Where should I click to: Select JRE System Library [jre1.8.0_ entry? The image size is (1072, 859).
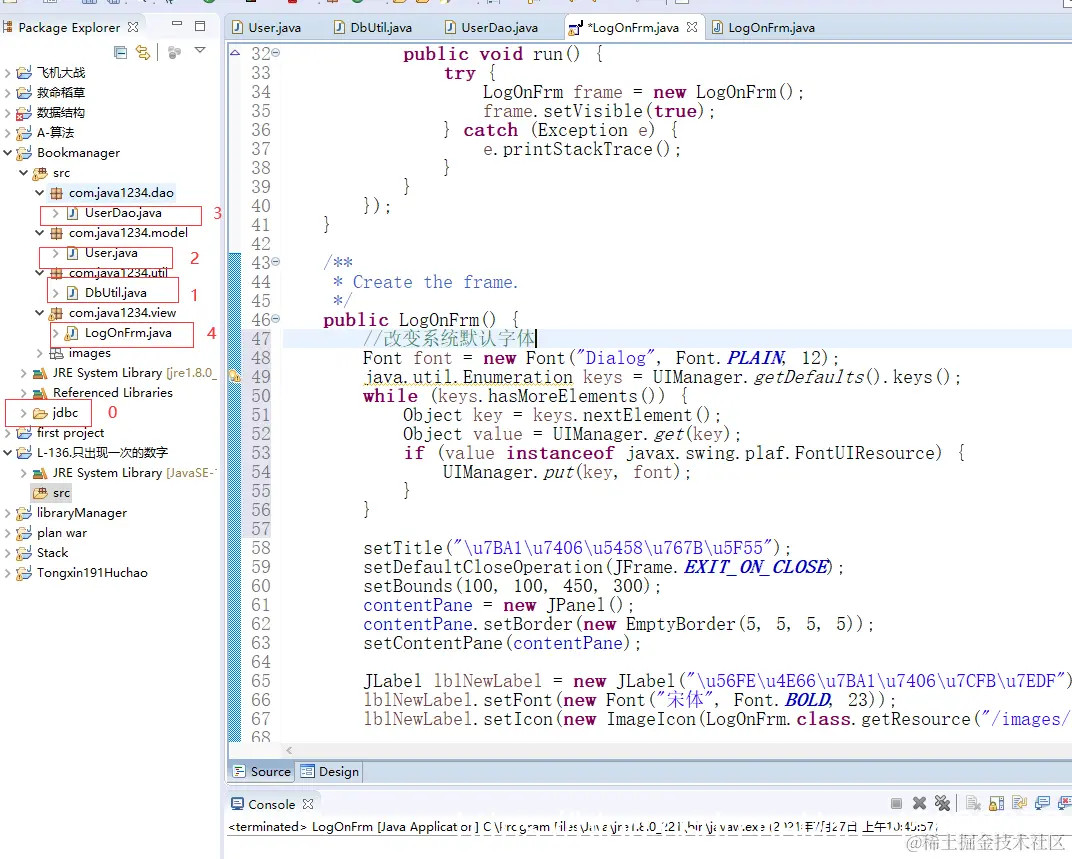pyautogui.click(x=133, y=373)
